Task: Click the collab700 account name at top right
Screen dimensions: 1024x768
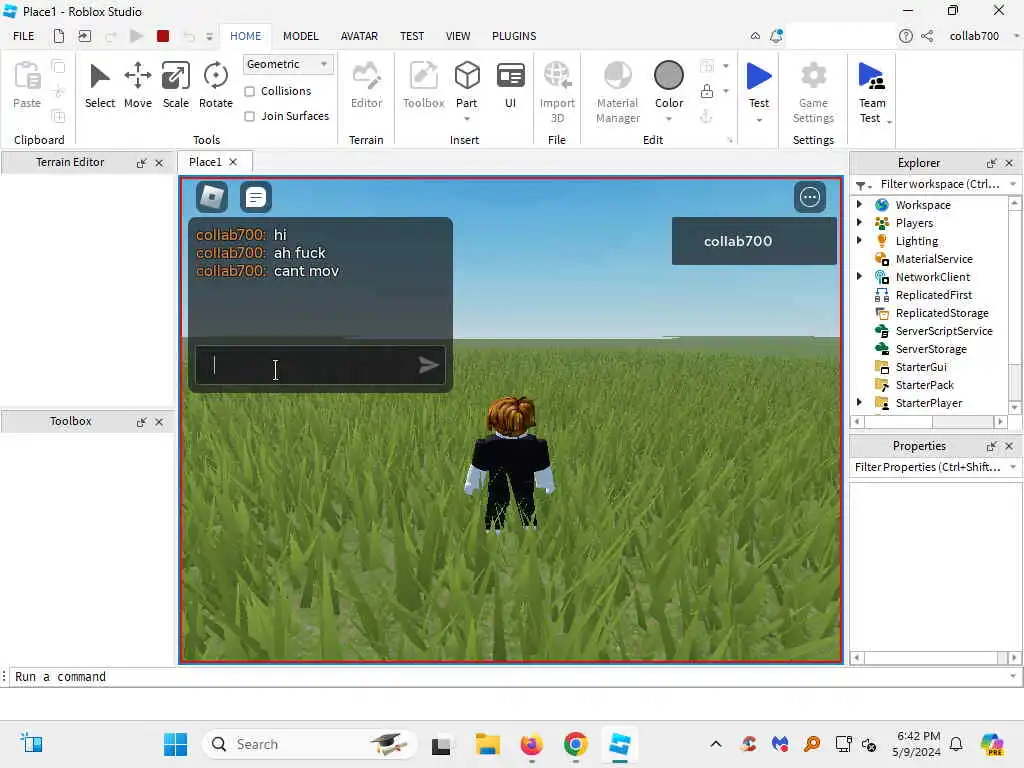Action: 974,36
